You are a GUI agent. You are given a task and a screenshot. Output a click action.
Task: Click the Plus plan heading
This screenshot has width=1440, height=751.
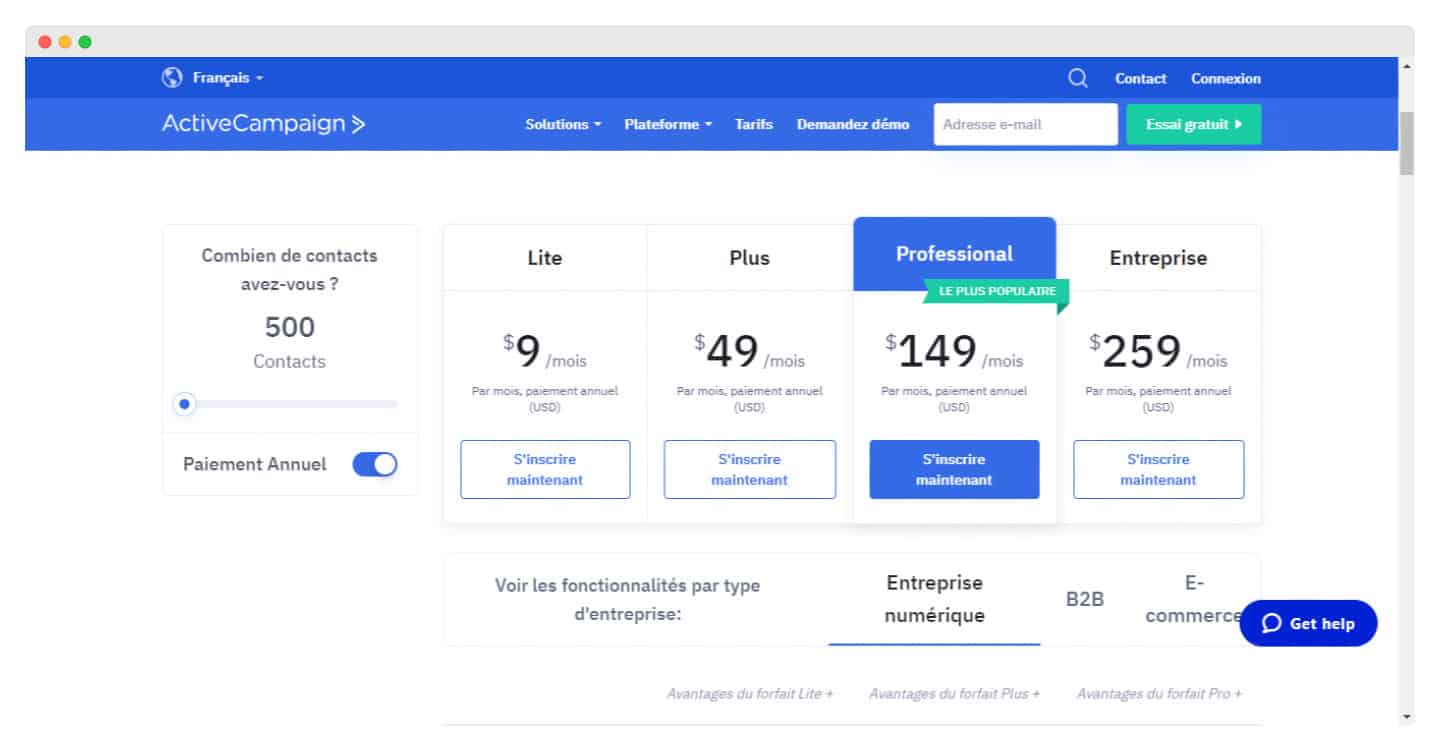750,258
